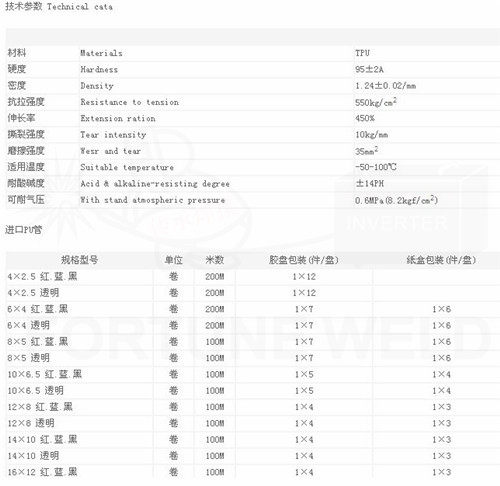This screenshot has height=486, width=500.
Task: Click '200M' in the '6×4 透明' row
Action: point(214,326)
